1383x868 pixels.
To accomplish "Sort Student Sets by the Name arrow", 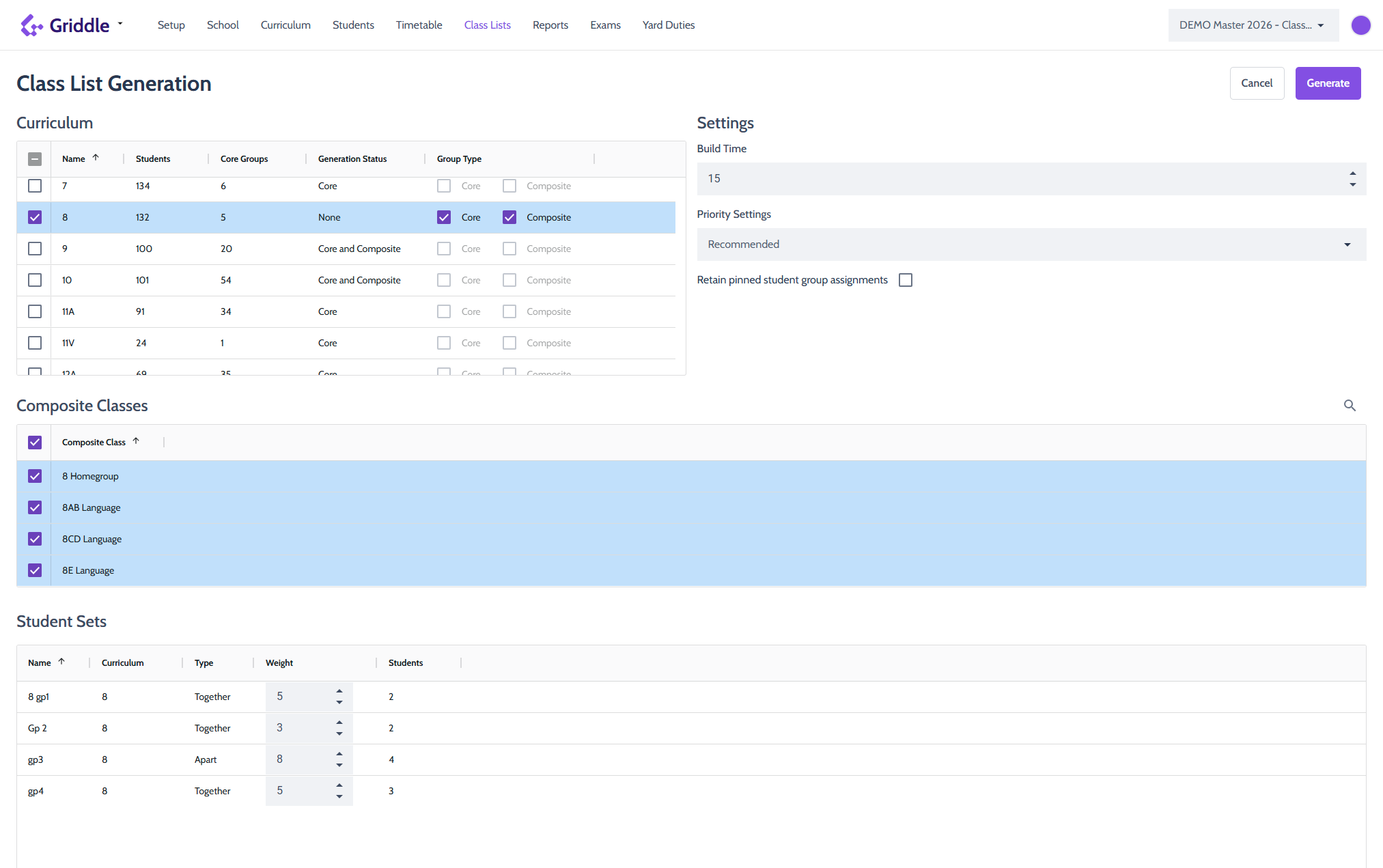I will pos(61,662).
